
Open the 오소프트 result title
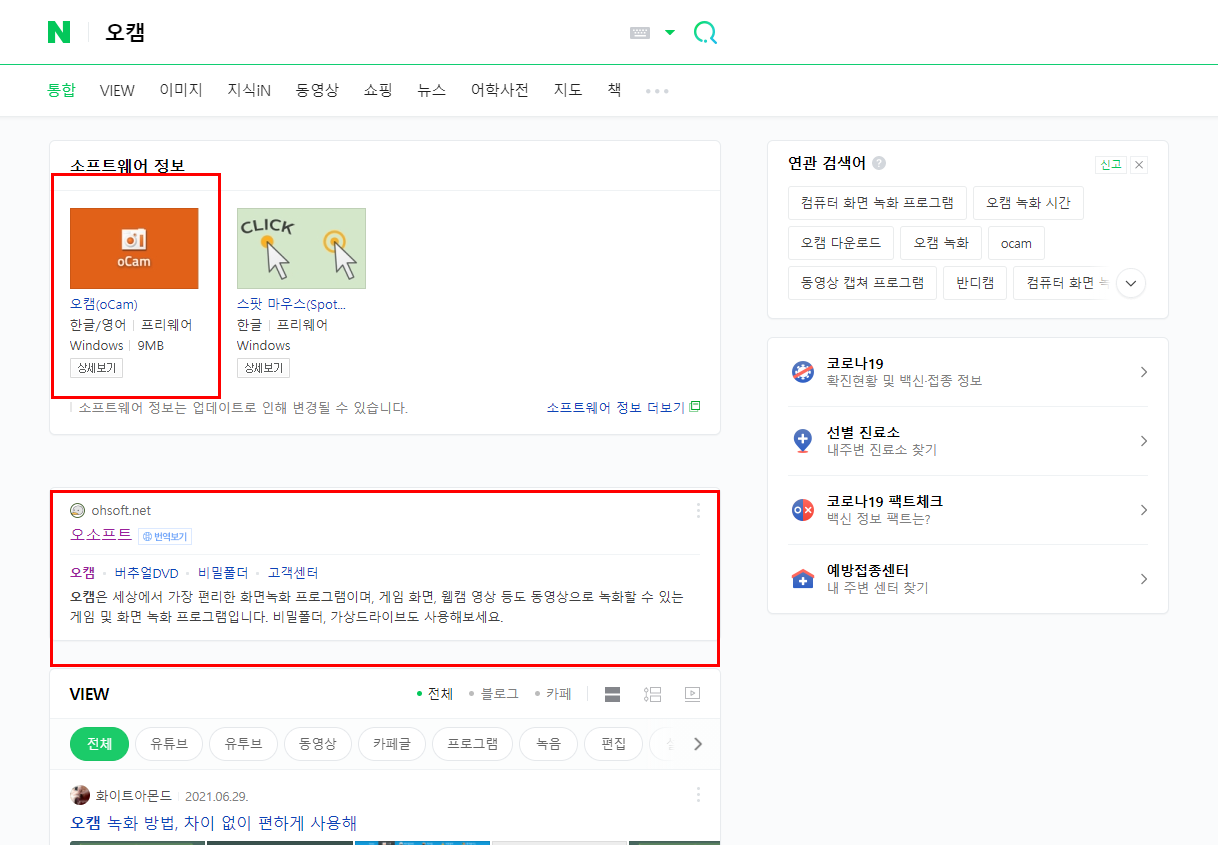coord(101,535)
